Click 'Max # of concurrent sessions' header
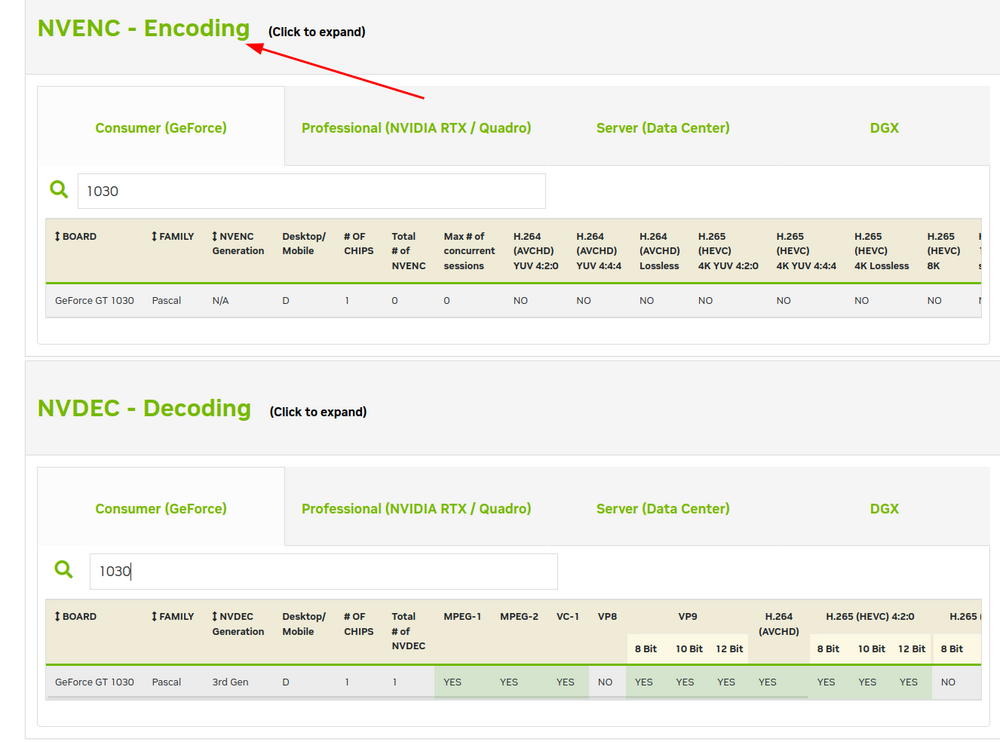 pos(469,251)
